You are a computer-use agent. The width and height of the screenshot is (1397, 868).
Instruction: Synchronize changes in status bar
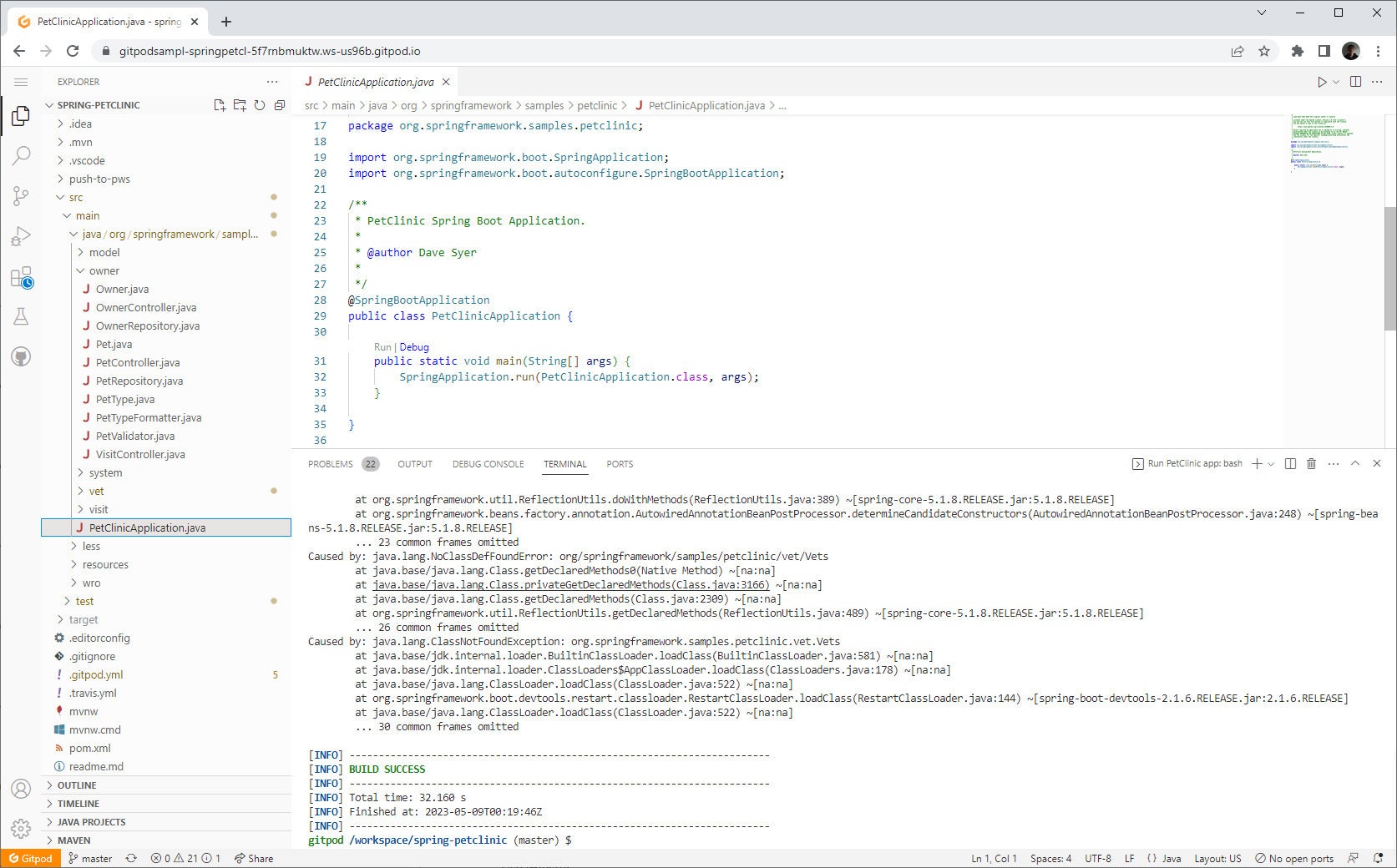pyautogui.click(x=131, y=858)
